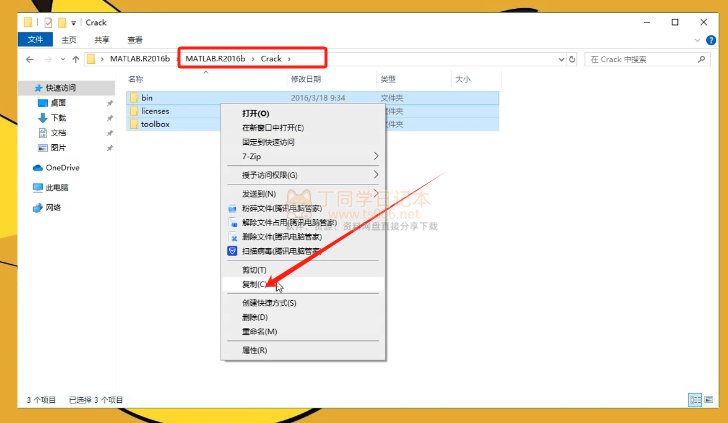Click the Up one level arrow
This screenshot has width=728, height=423.
[76, 59]
